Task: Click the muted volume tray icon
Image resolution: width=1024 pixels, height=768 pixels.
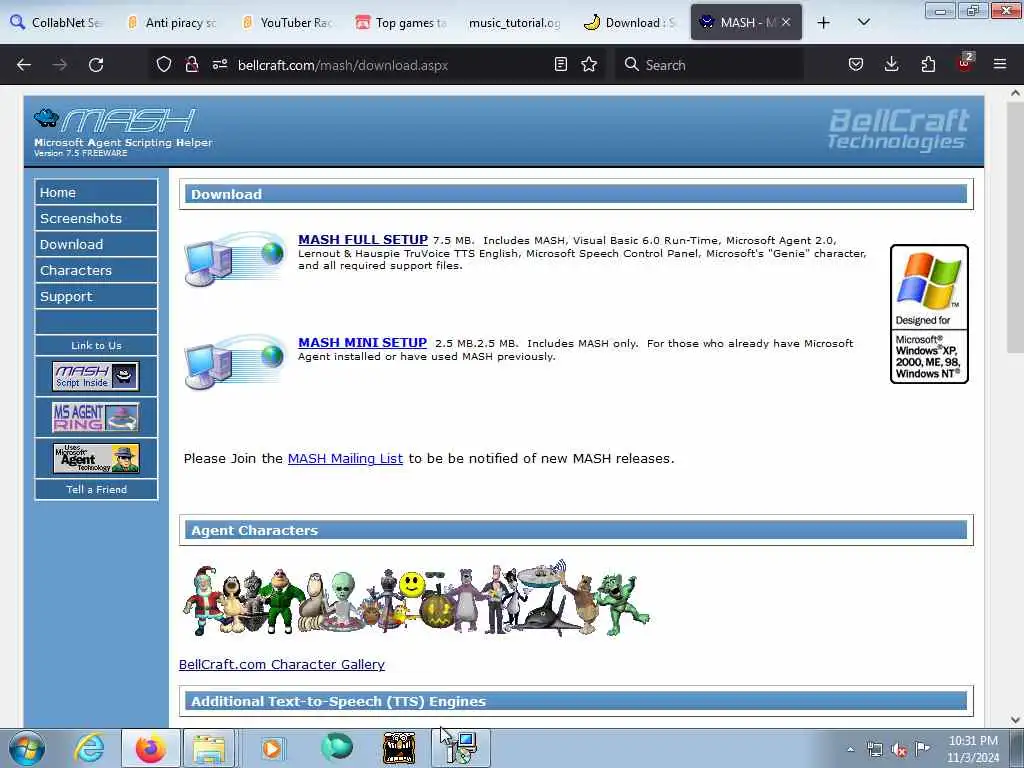Action: click(899, 750)
